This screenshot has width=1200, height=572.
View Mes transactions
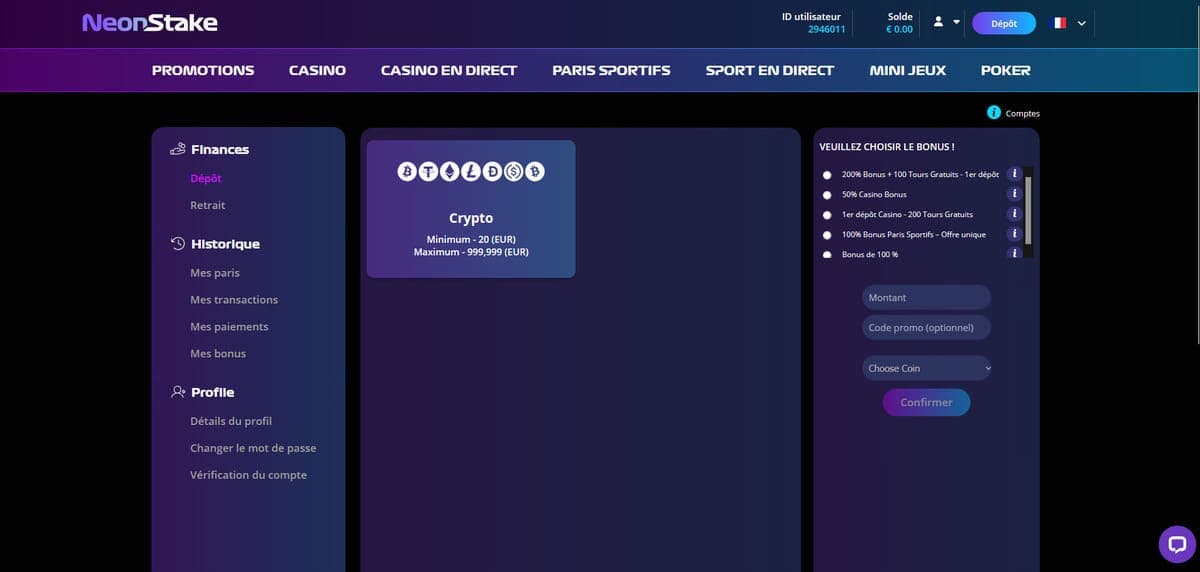point(234,299)
